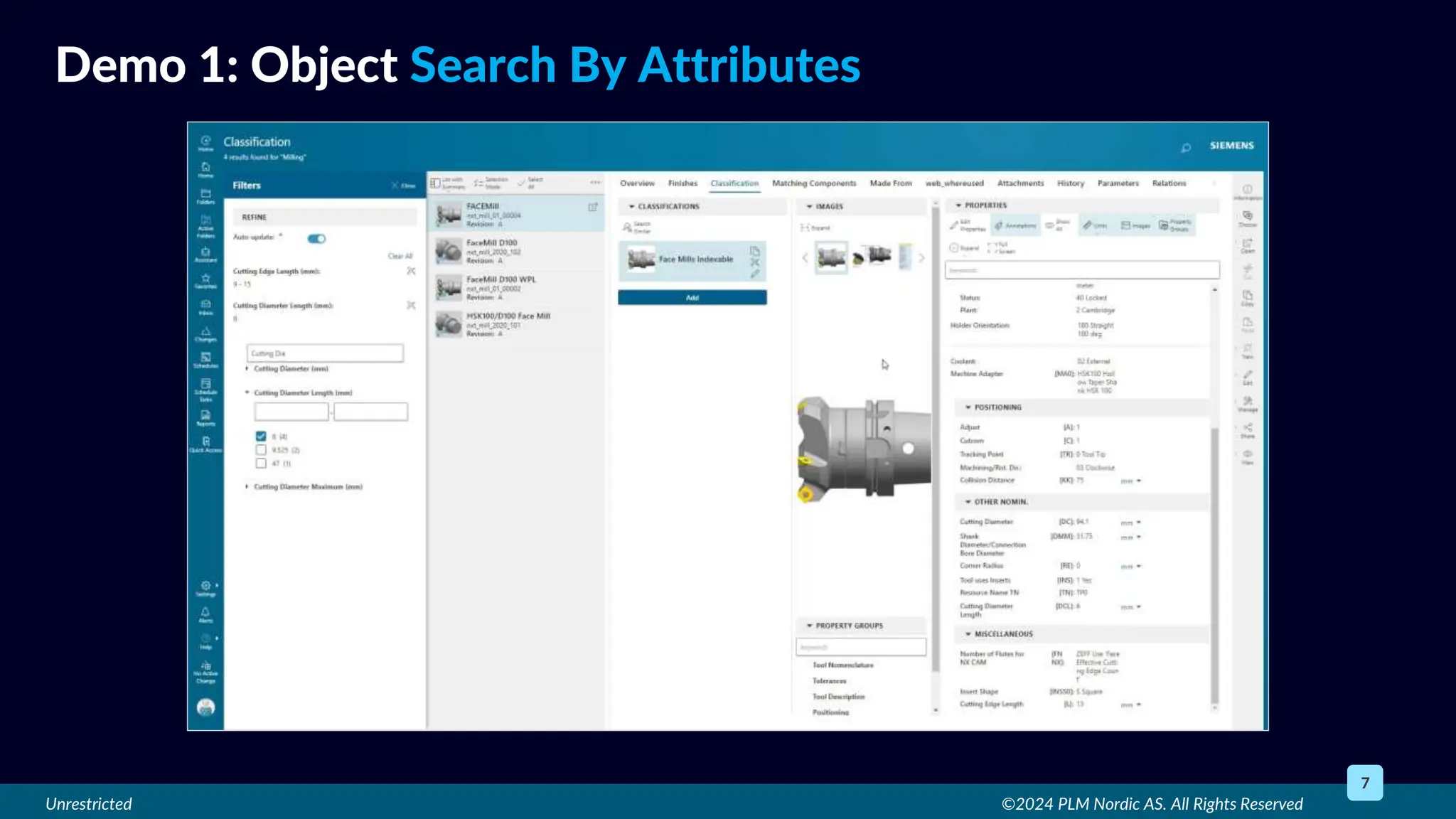Open the mm unit dropdown for Cutting Diameter
Viewport: 1456px width, 819px height.
tap(1131, 523)
